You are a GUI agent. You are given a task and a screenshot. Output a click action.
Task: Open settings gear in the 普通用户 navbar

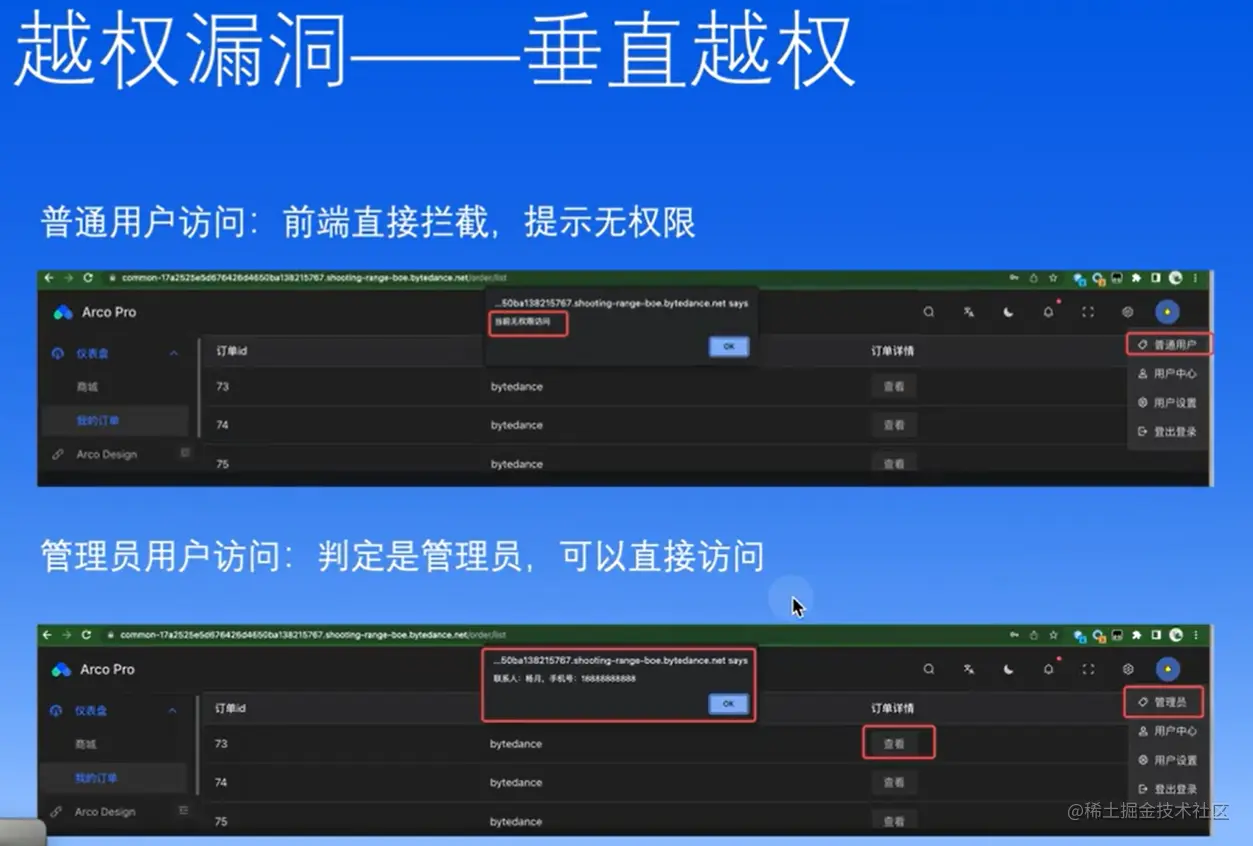point(1128,312)
